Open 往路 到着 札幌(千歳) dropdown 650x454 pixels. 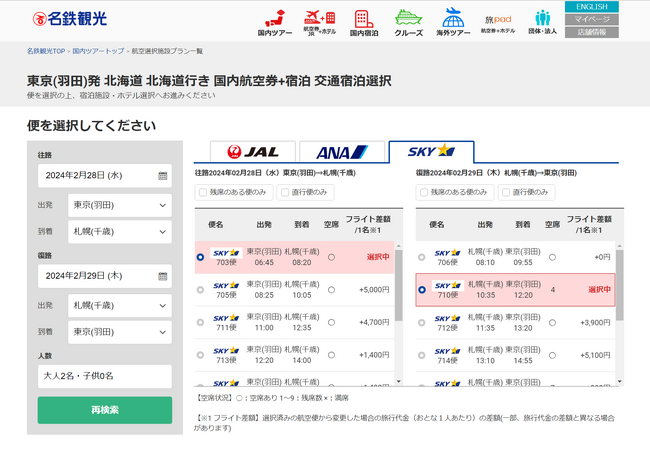tap(120, 232)
